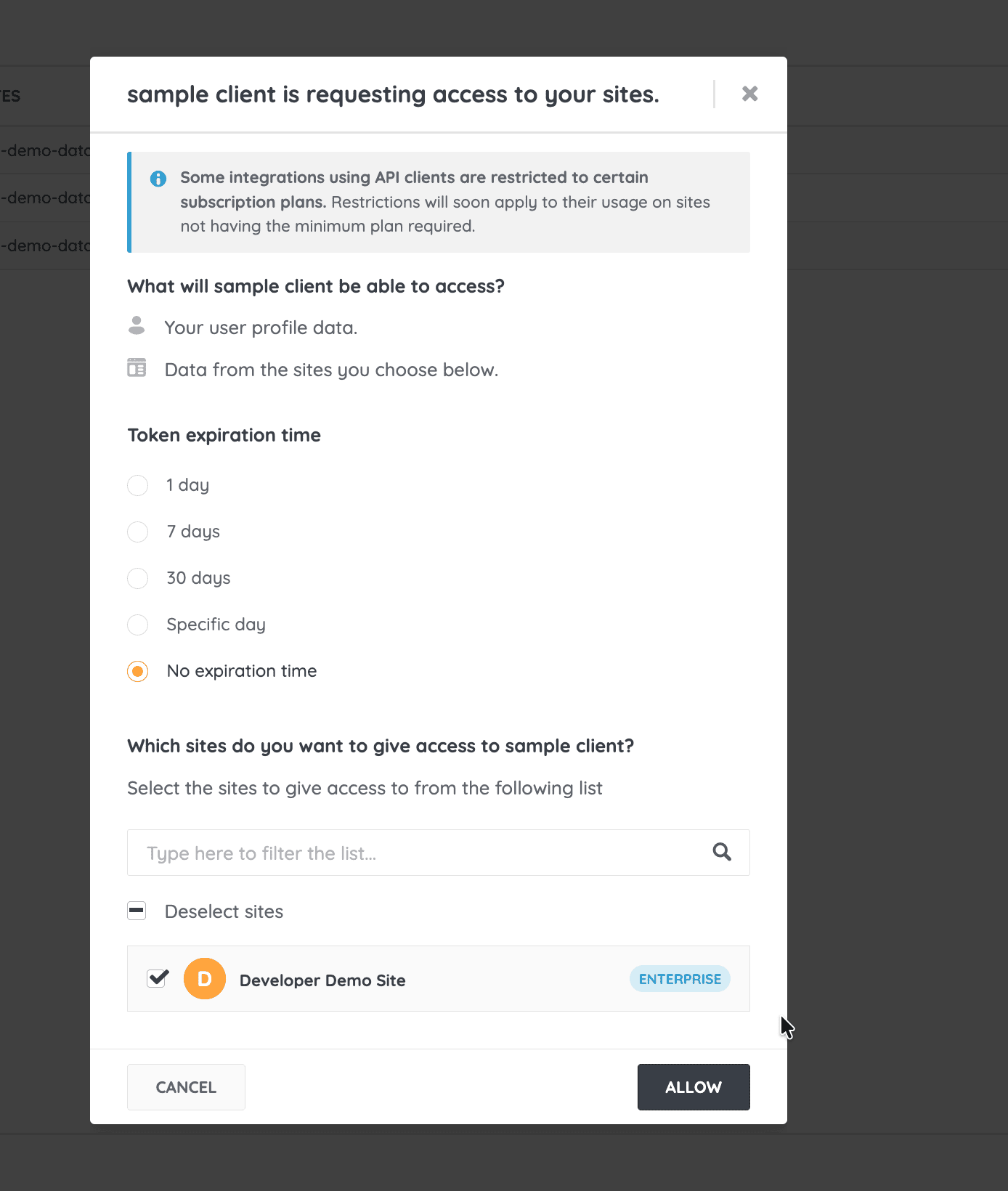Click the Deselect sites label
Screen dimensions: 1008x1191
pyautogui.click(x=224, y=911)
